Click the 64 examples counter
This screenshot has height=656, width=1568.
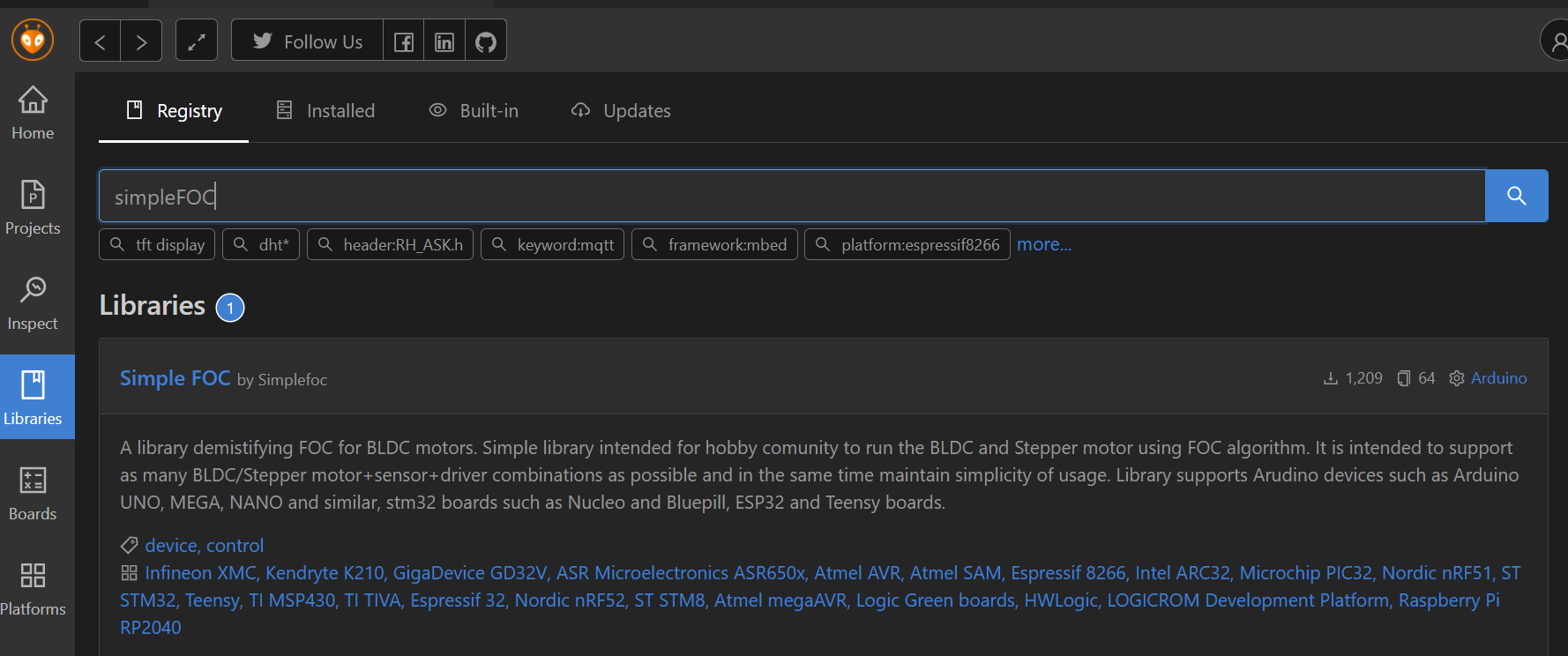coord(1416,378)
